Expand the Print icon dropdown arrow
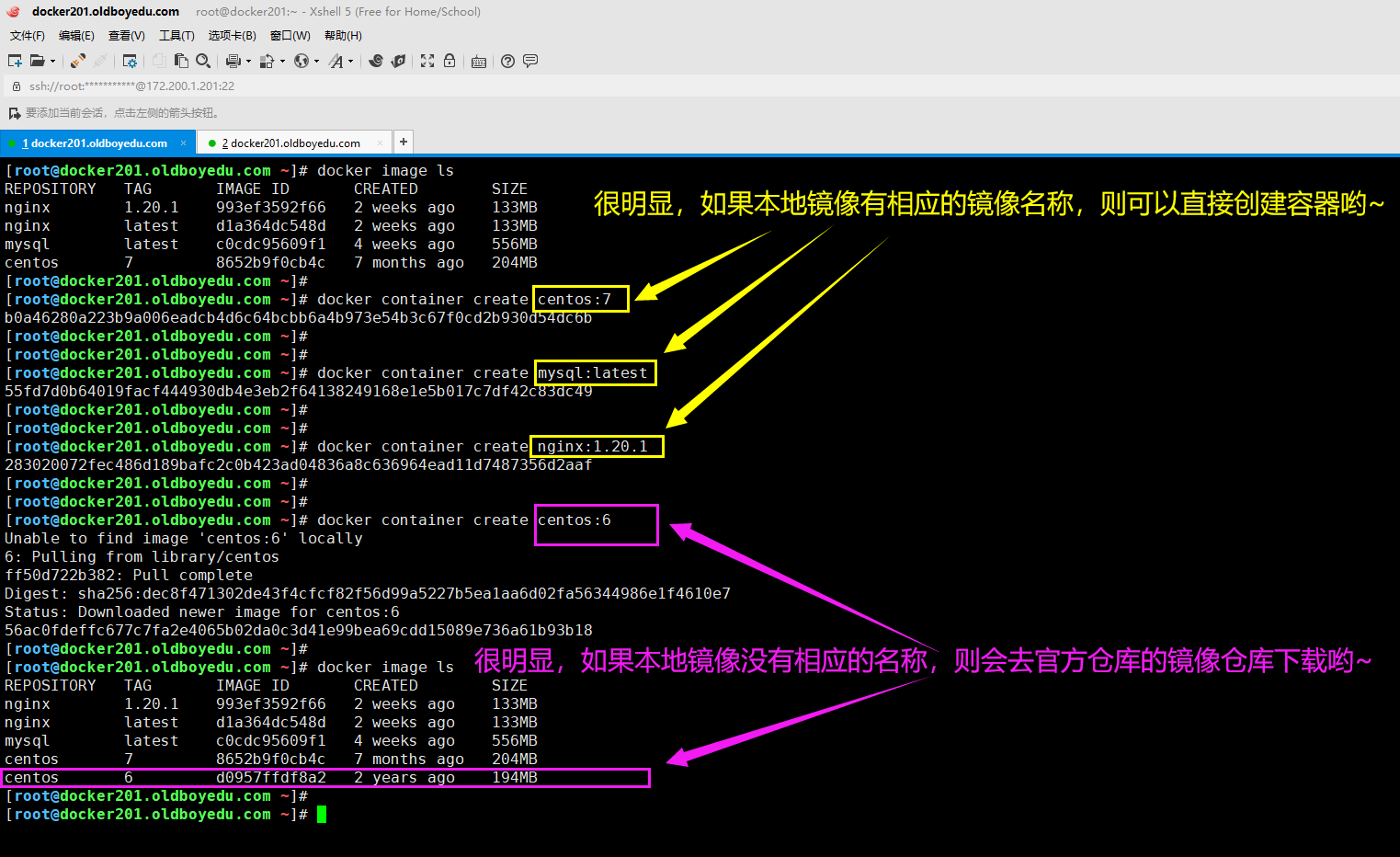 [x=248, y=62]
